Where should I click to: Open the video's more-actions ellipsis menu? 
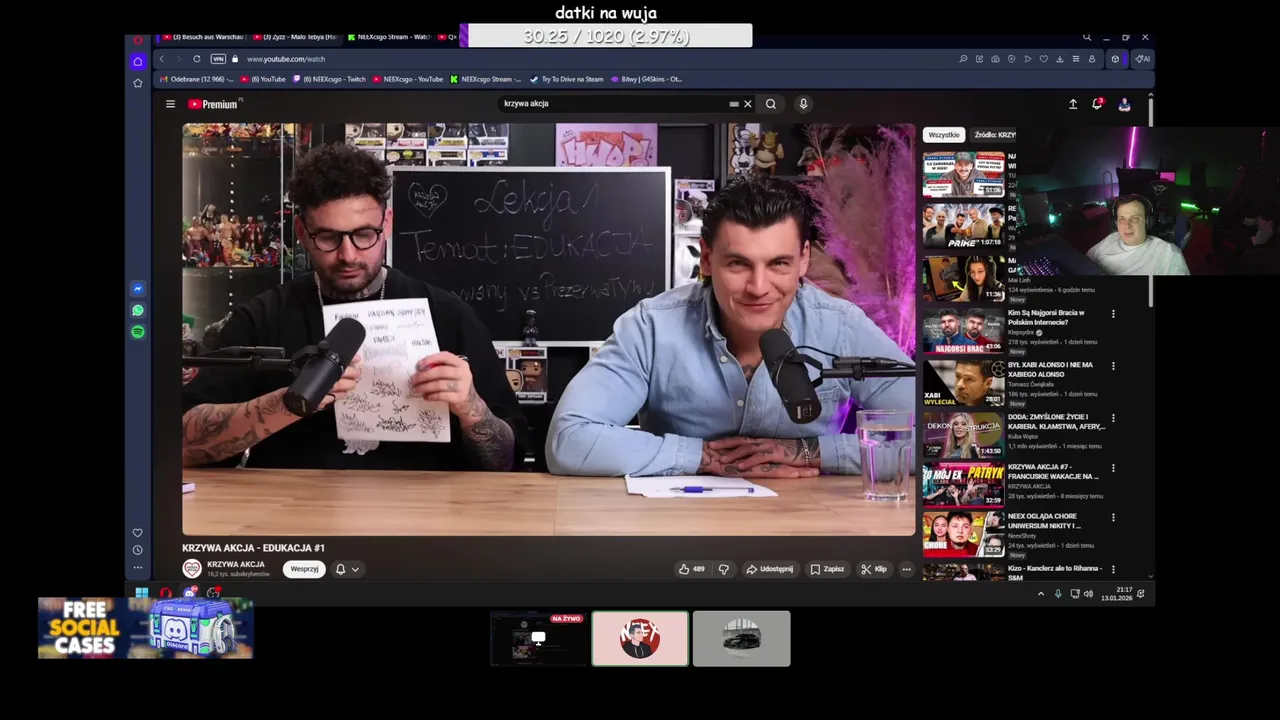[x=906, y=569]
